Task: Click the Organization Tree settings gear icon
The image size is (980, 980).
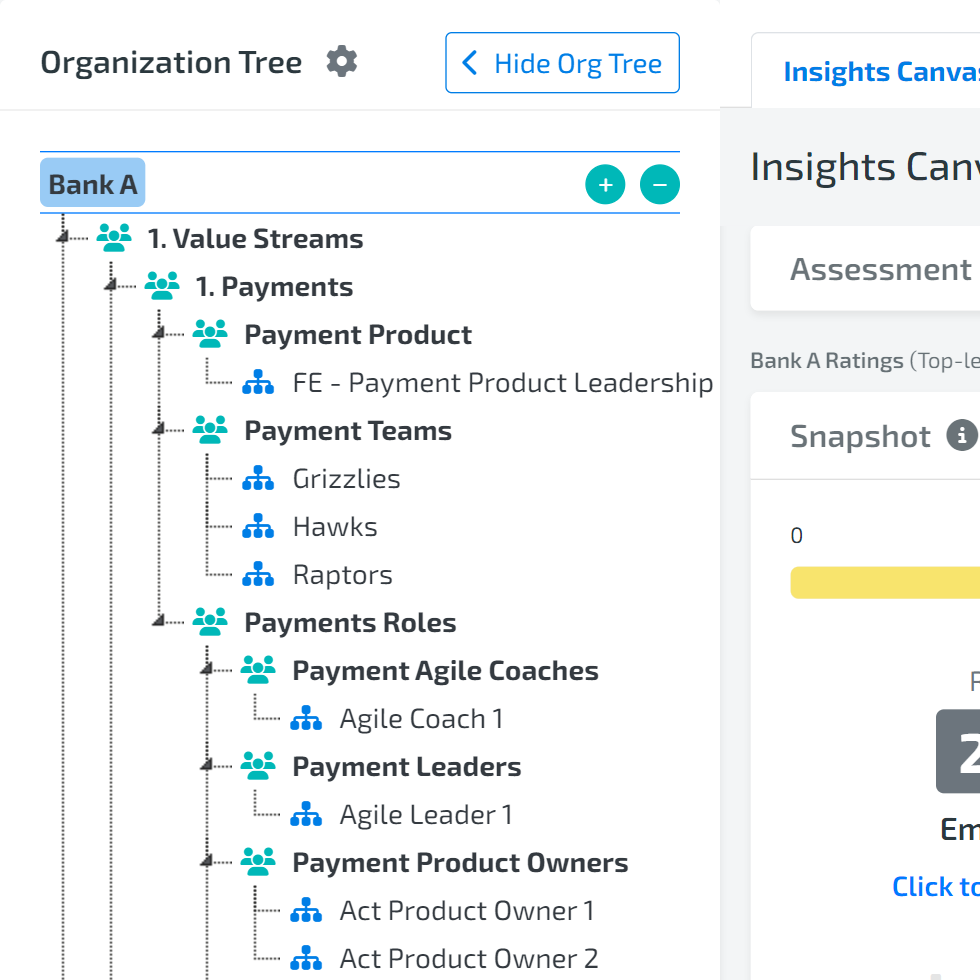Action: (x=341, y=62)
